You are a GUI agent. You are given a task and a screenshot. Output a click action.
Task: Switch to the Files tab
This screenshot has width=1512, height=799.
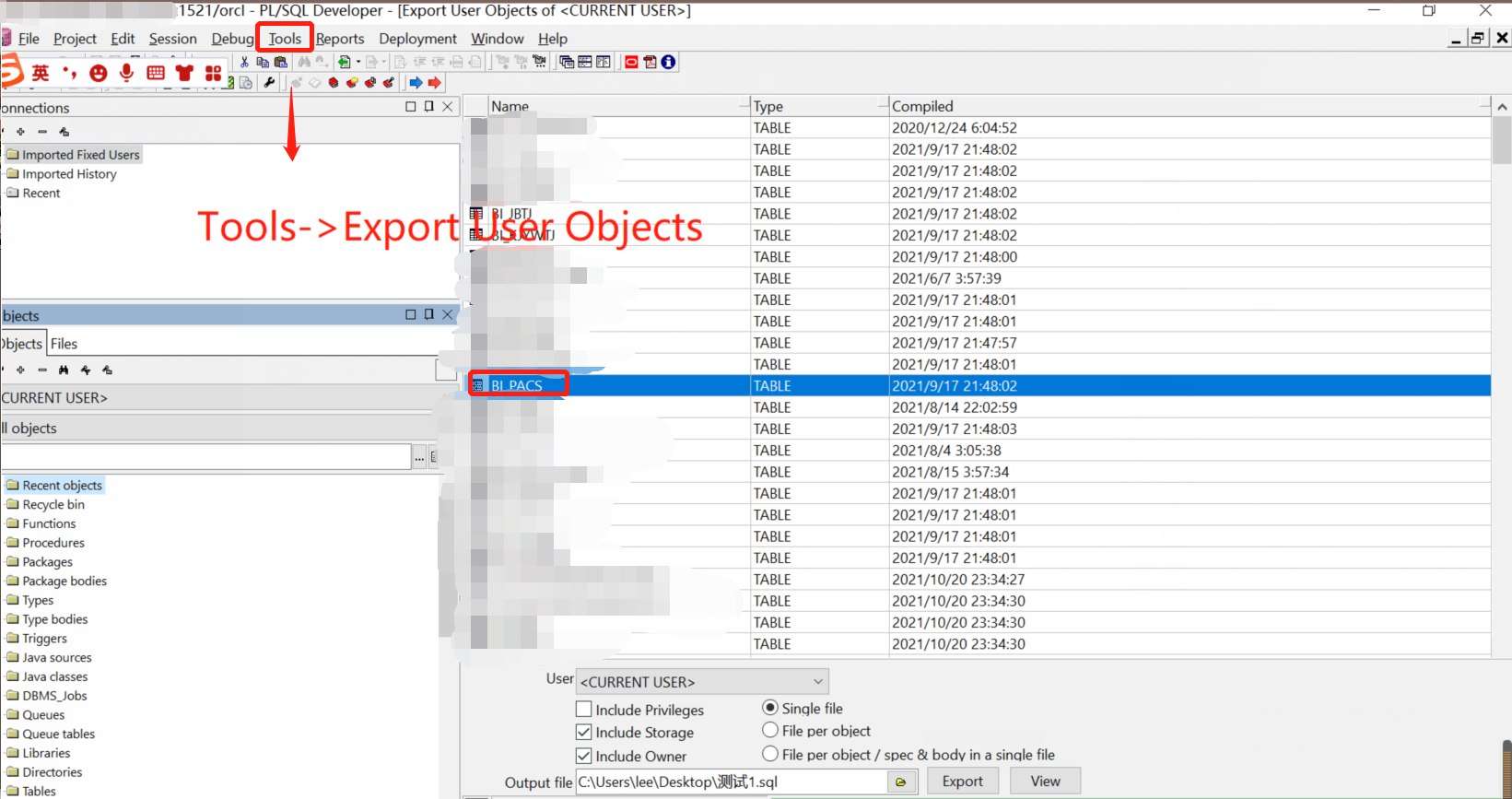(64, 344)
